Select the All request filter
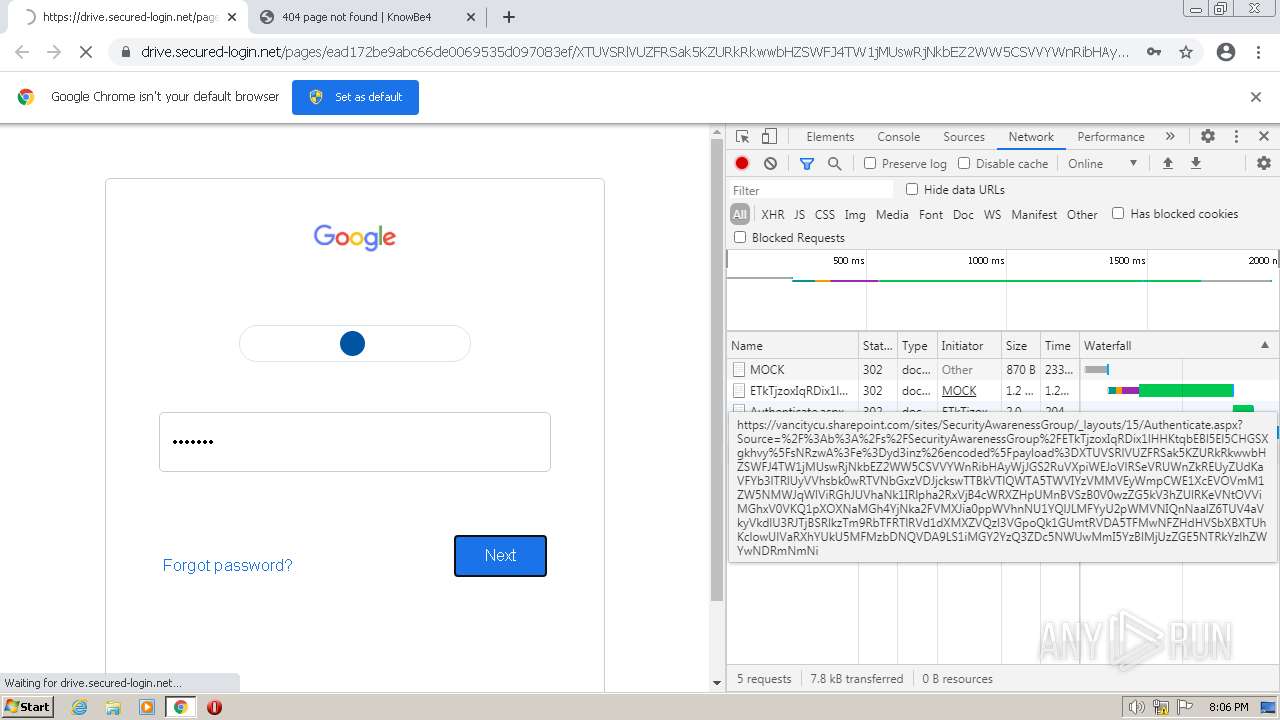The height and width of the screenshot is (720, 1280). [739, 214]
